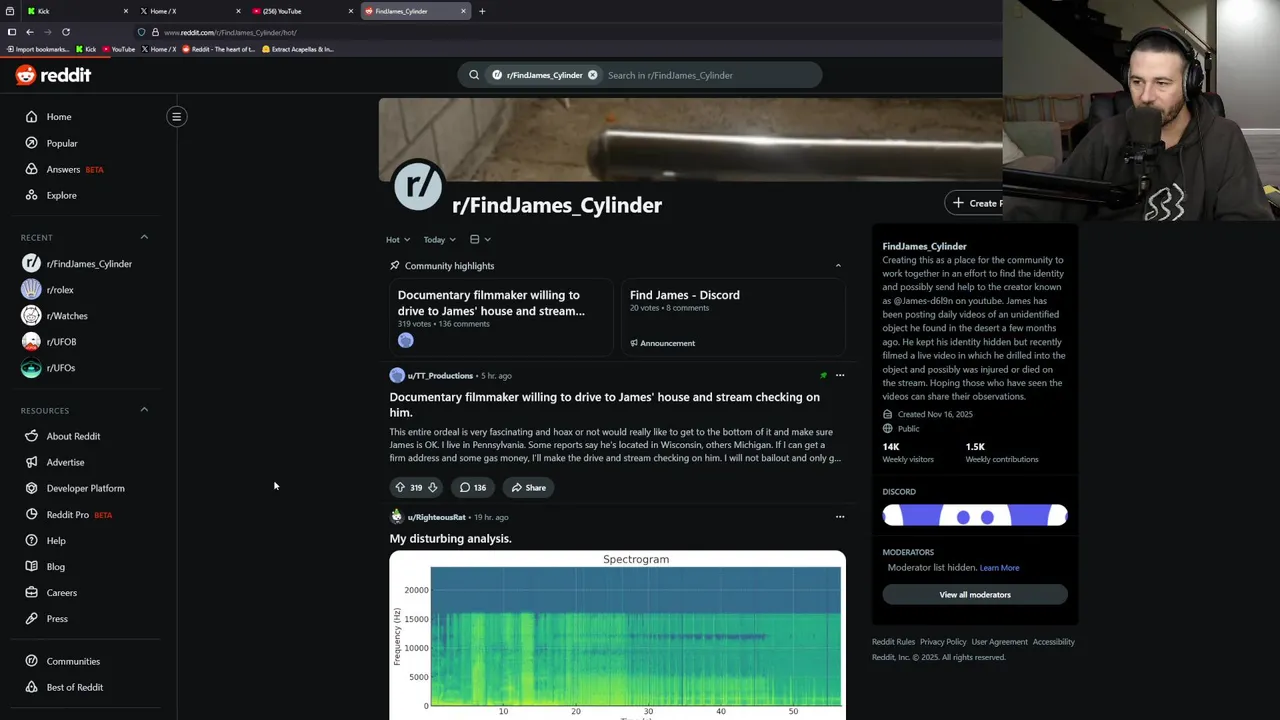Open the Import bookmarks item
Screen dimensions: 1280x720
38,49
